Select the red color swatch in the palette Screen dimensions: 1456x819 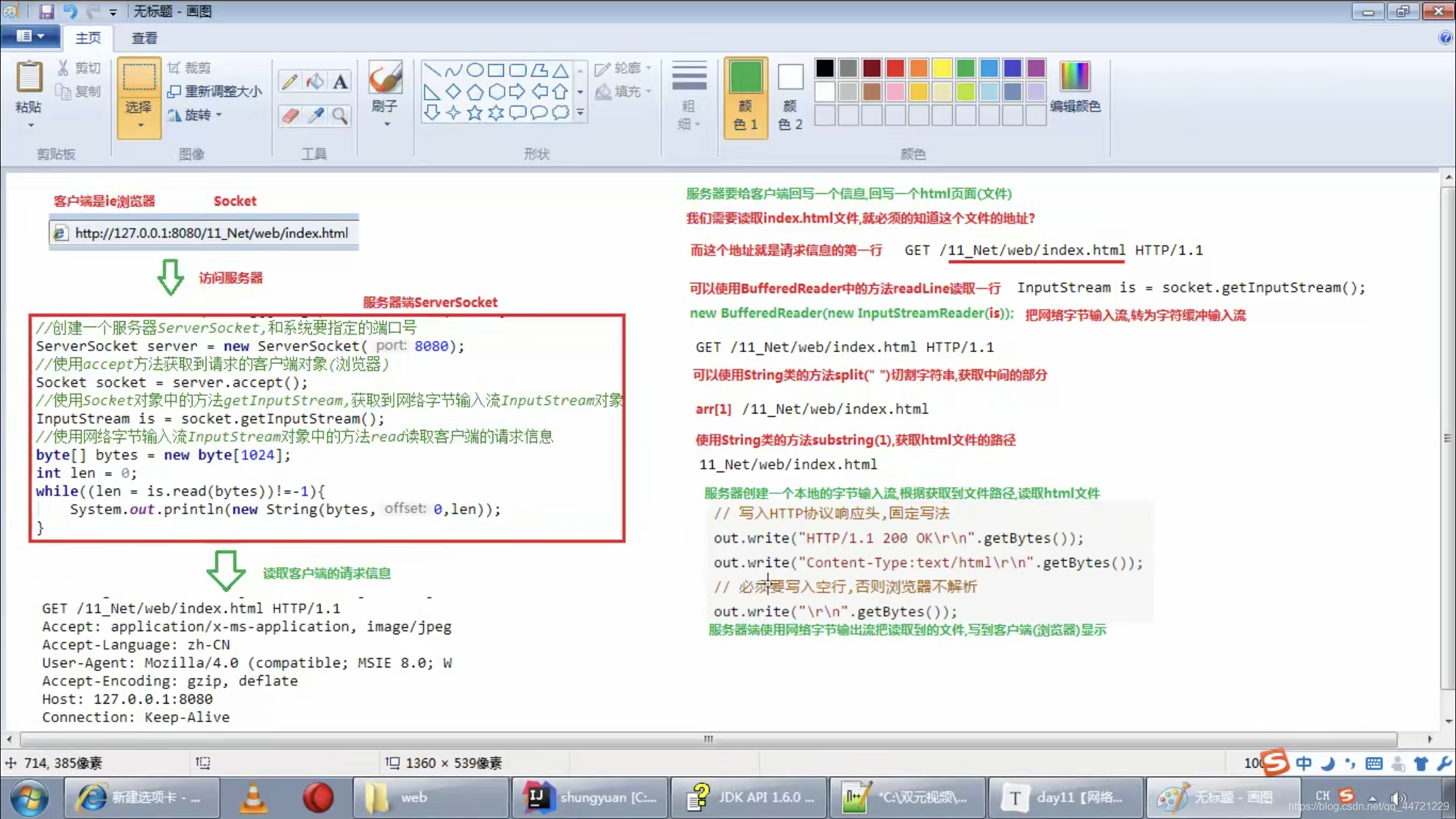pos(894,68)
